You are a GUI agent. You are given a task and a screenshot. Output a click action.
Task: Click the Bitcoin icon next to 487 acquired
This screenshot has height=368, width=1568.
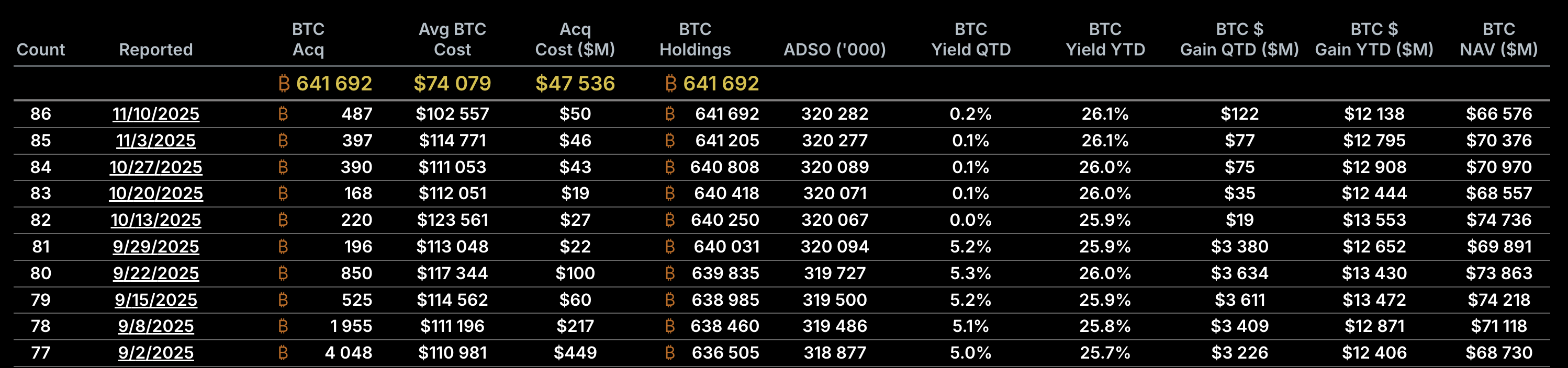[283, 114]
